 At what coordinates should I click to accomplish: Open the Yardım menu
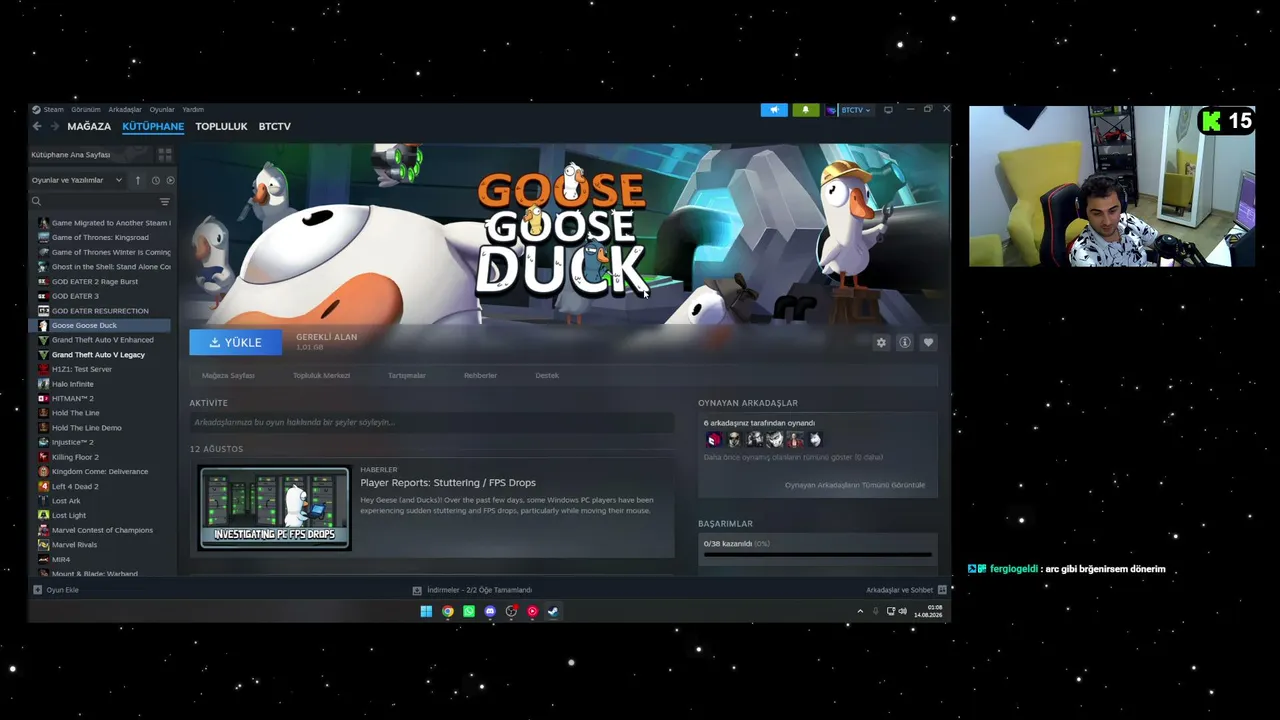[x=193, y=110]
